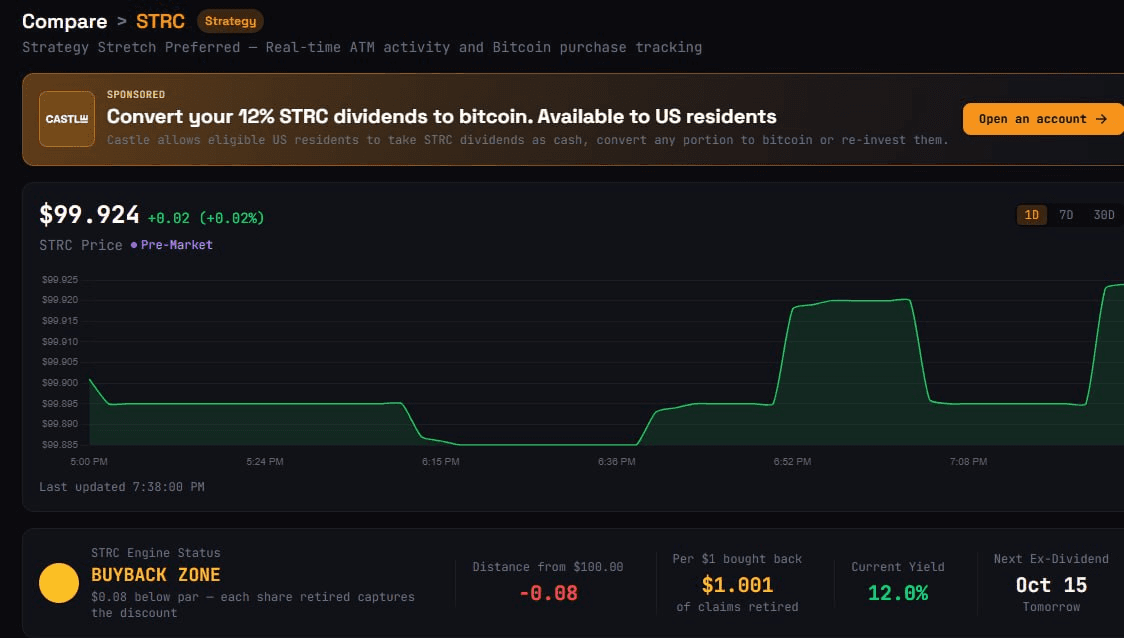
Task: Click the Strategy Stretch Preferred subtitle
Action: pos(362,47)
